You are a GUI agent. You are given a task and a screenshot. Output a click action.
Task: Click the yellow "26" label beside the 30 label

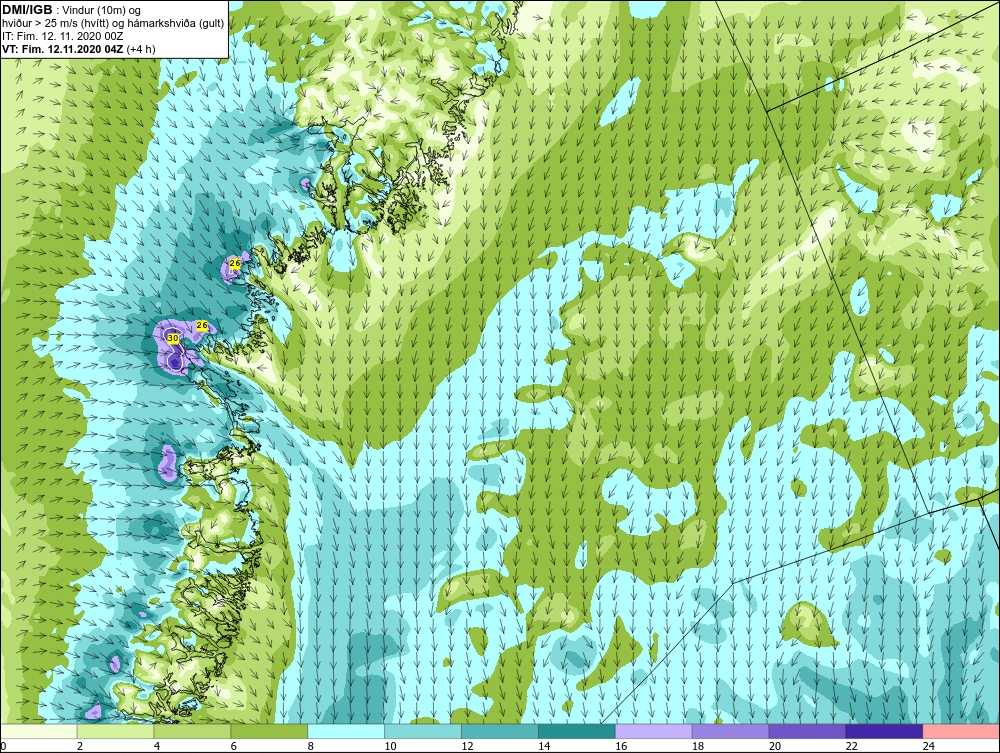click(202, 326)
